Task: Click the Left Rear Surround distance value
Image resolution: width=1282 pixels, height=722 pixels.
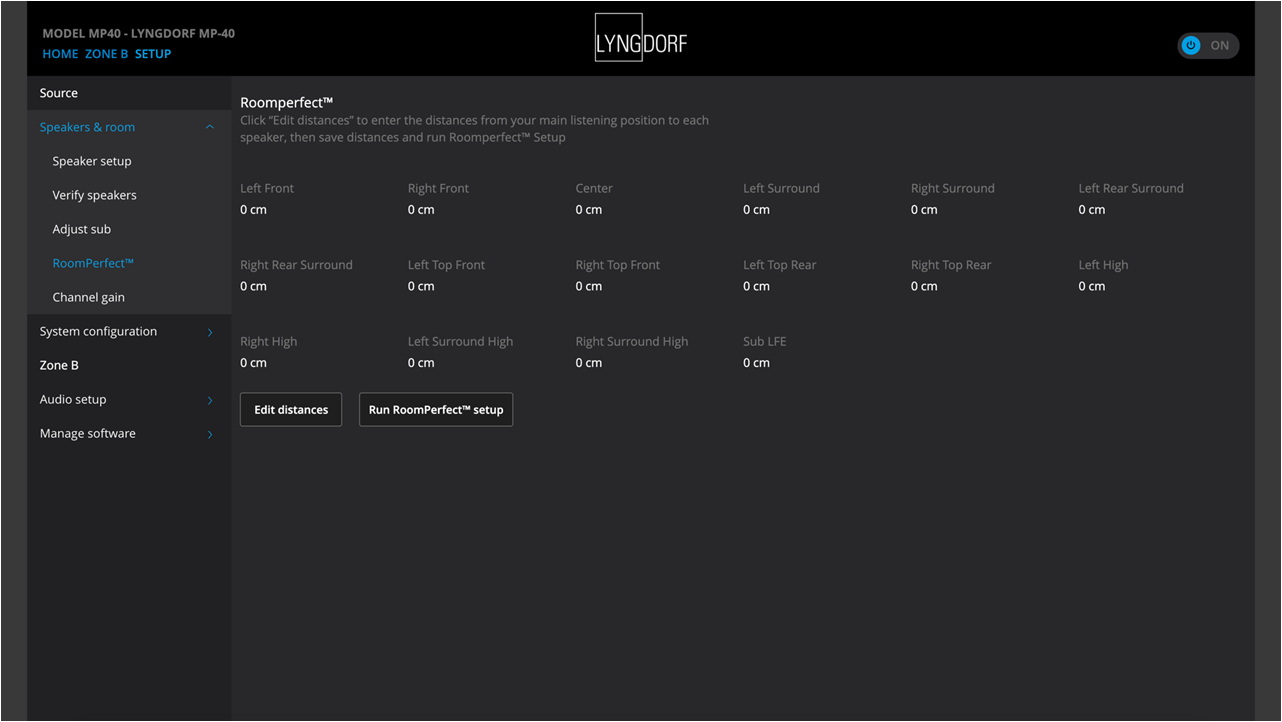Action: (x=1092, y=210)
